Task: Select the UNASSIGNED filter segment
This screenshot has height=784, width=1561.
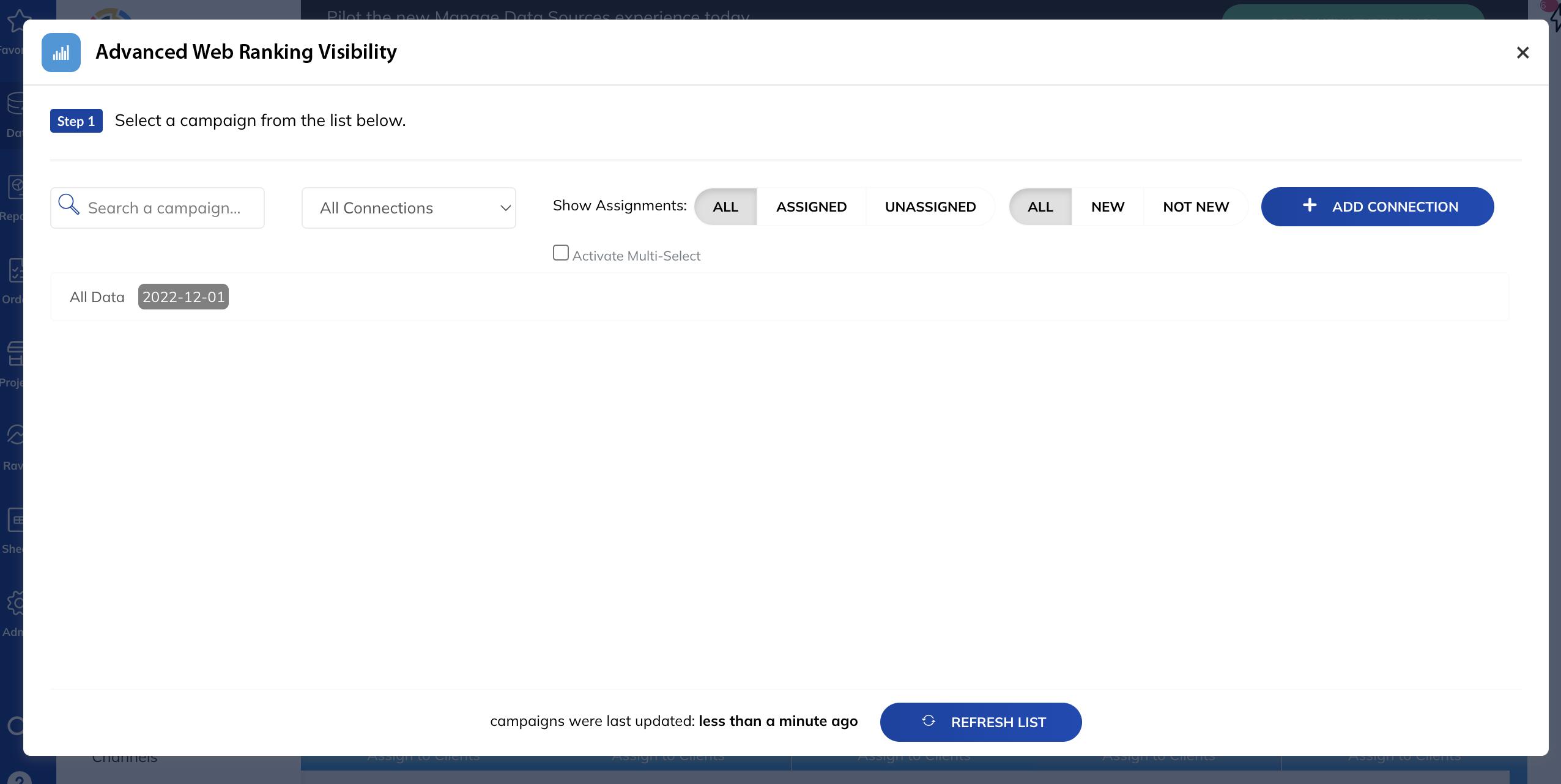Action: click(x=930, y=207)
